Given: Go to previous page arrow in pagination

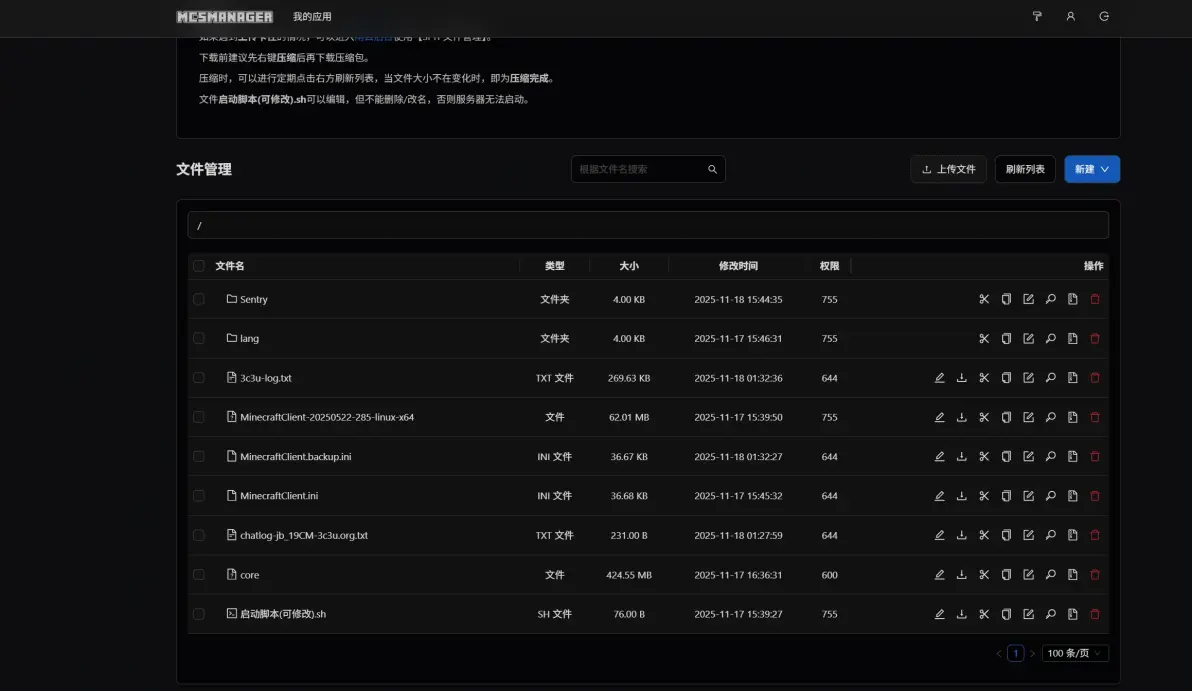Looking at the screenshot, I should coord(999,654).
